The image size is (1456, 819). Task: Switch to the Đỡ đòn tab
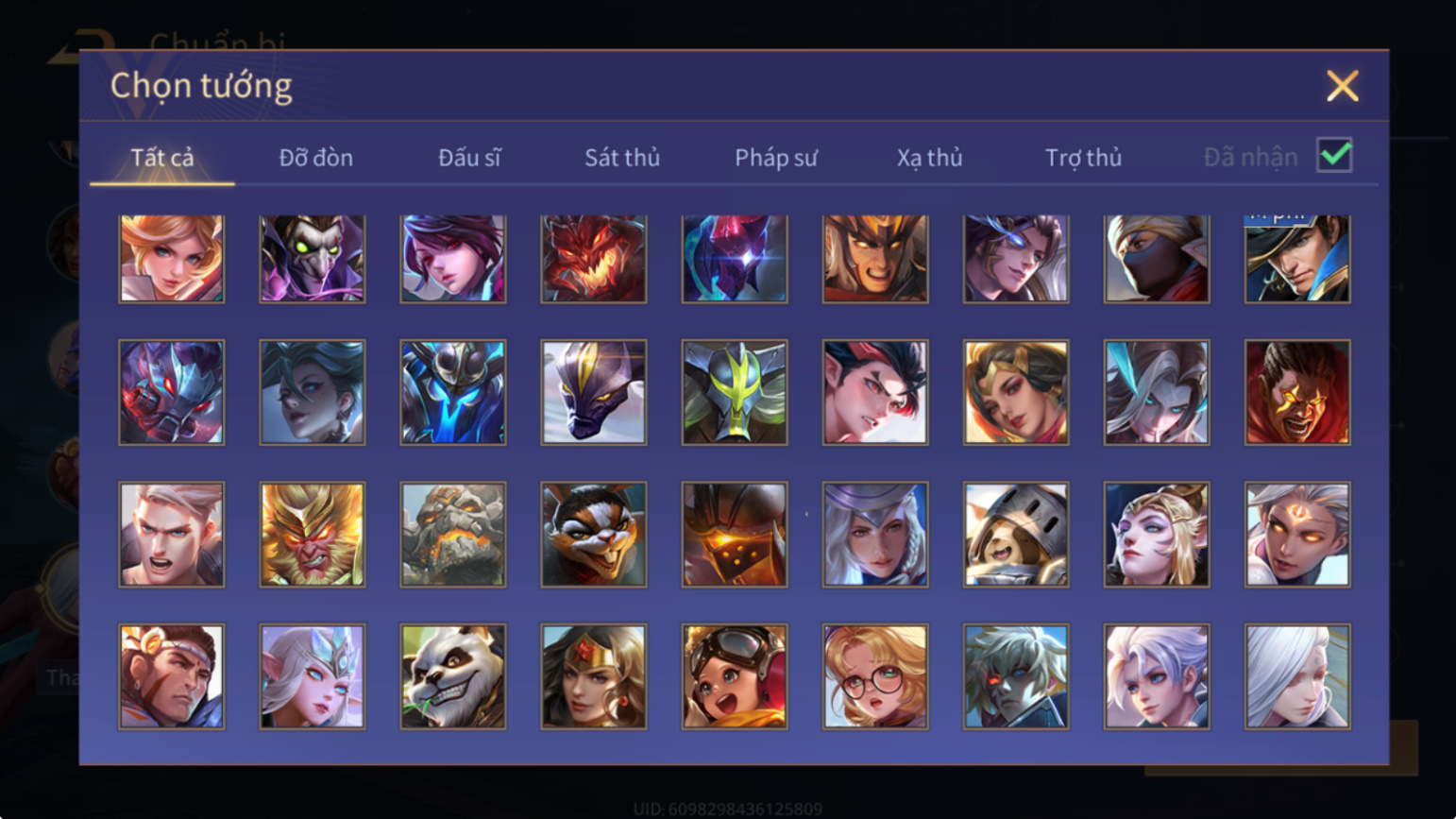(316, 158)
